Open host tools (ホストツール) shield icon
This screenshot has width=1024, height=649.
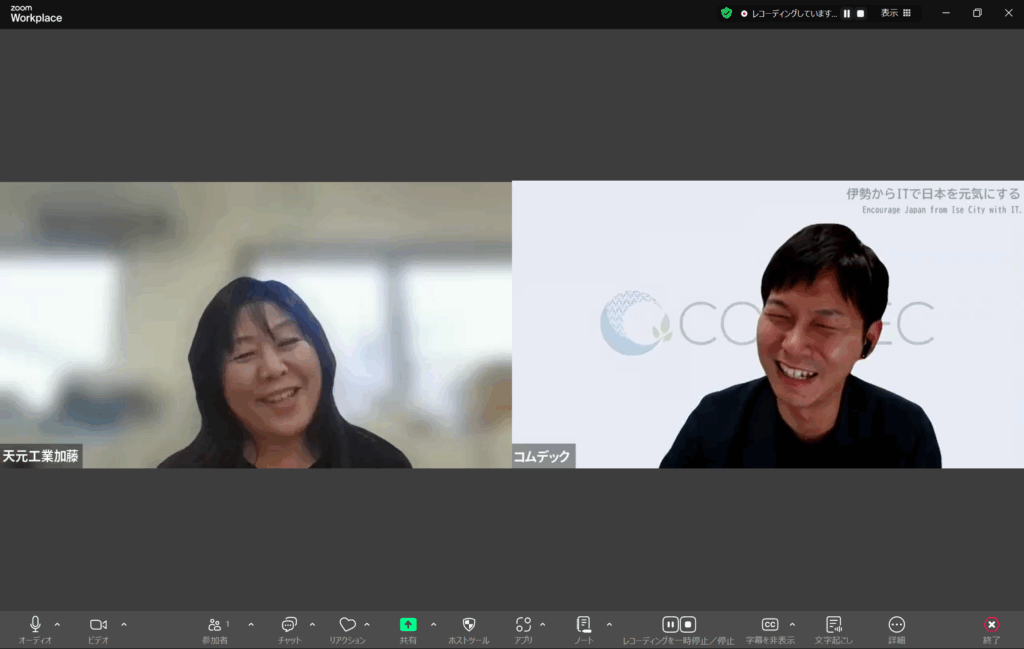point(468,624)
